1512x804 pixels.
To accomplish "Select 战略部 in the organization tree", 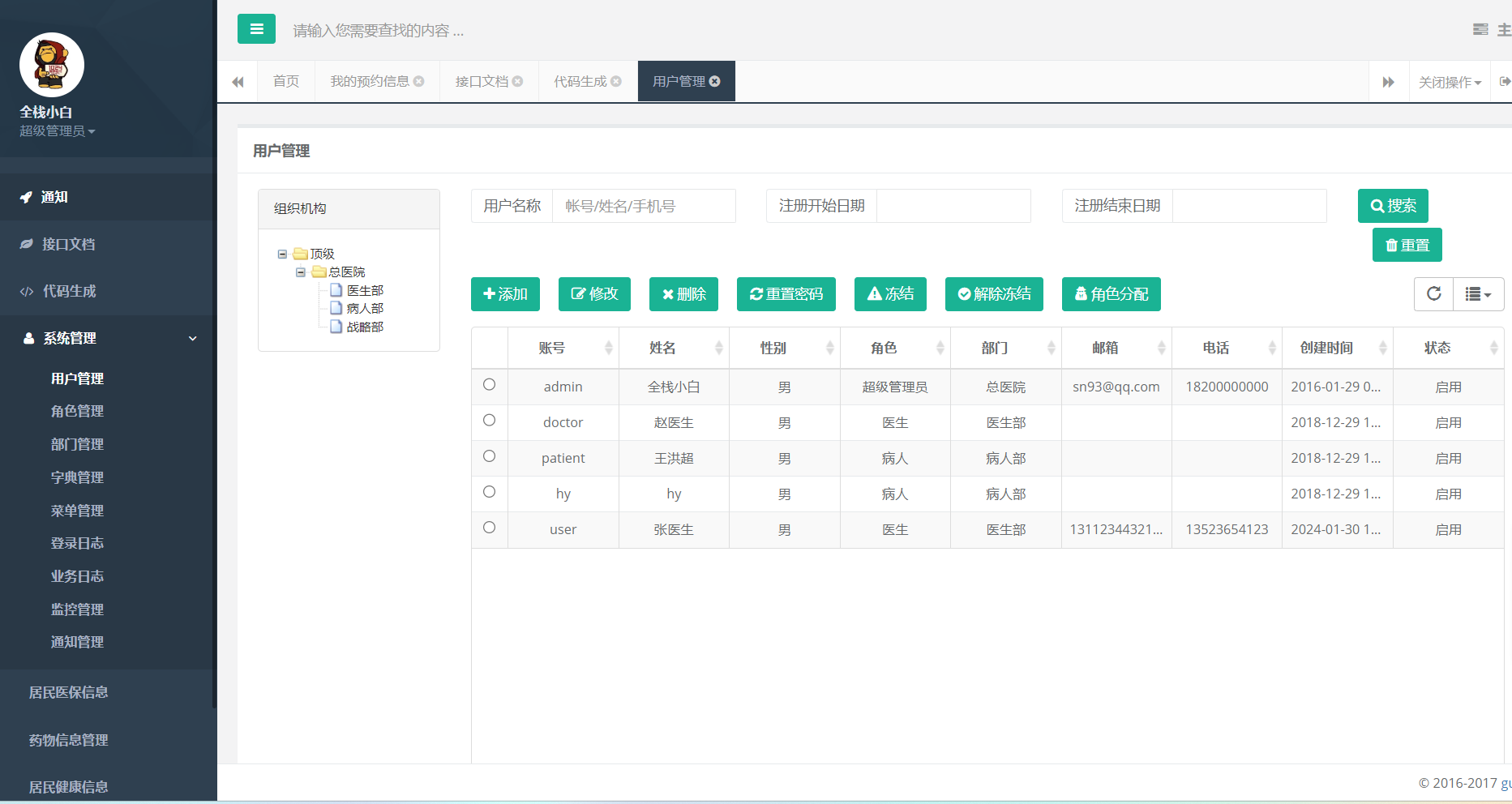I will pos(365,327).
